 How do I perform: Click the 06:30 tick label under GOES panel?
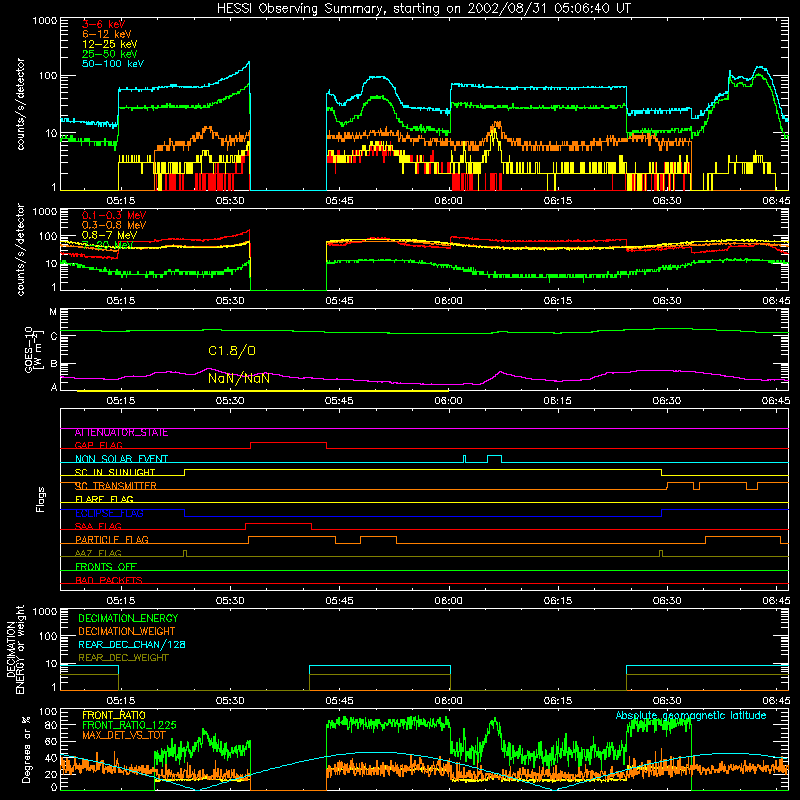point(667,401)
